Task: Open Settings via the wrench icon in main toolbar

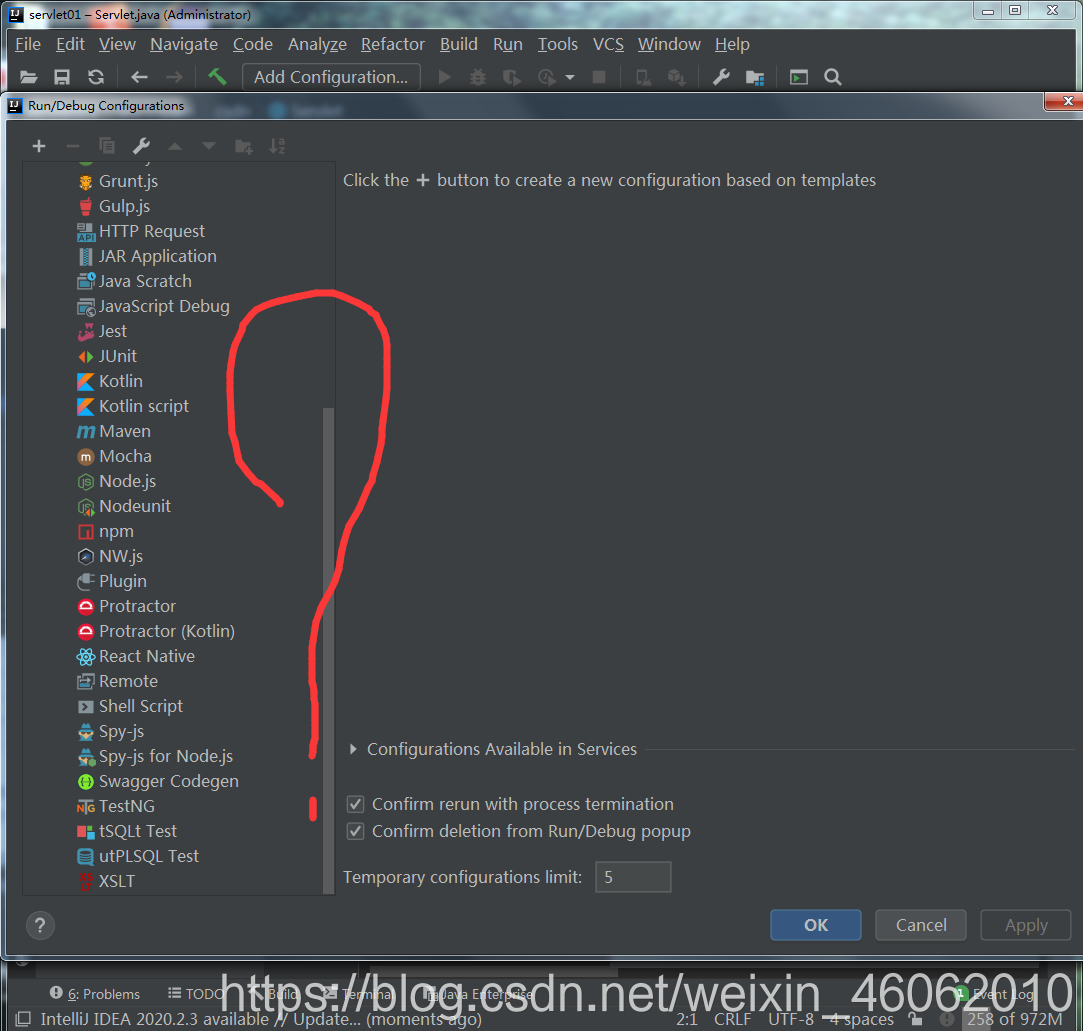Action: pos(721,77)
